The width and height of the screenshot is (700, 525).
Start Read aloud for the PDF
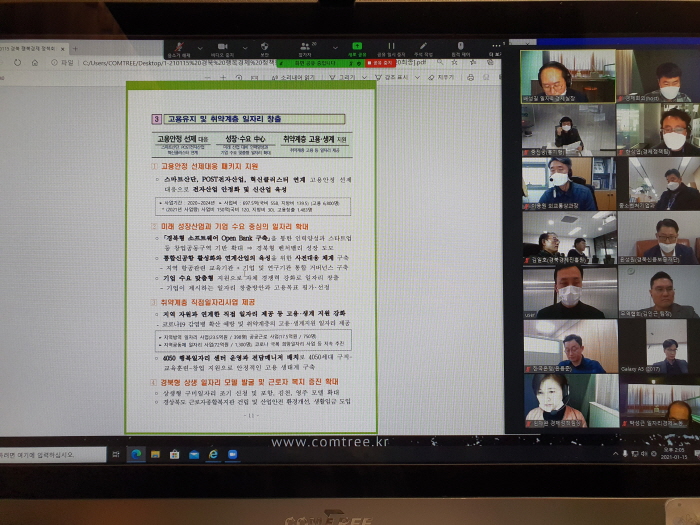point(293,78)
